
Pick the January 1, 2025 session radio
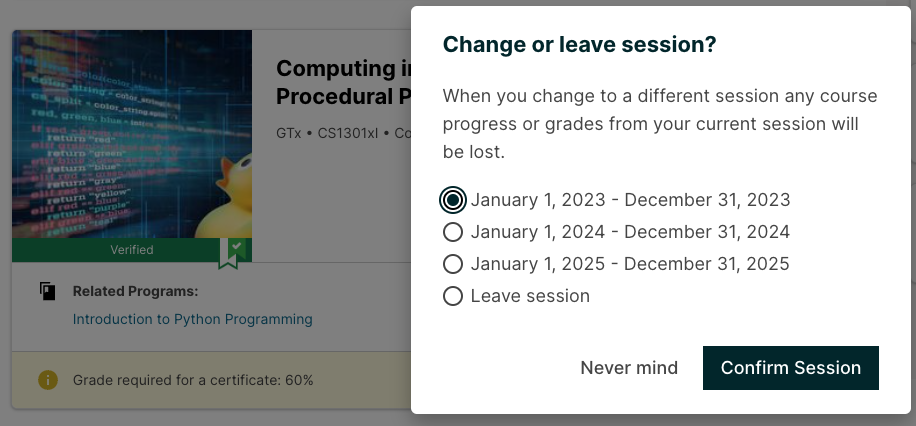[453, 264]
